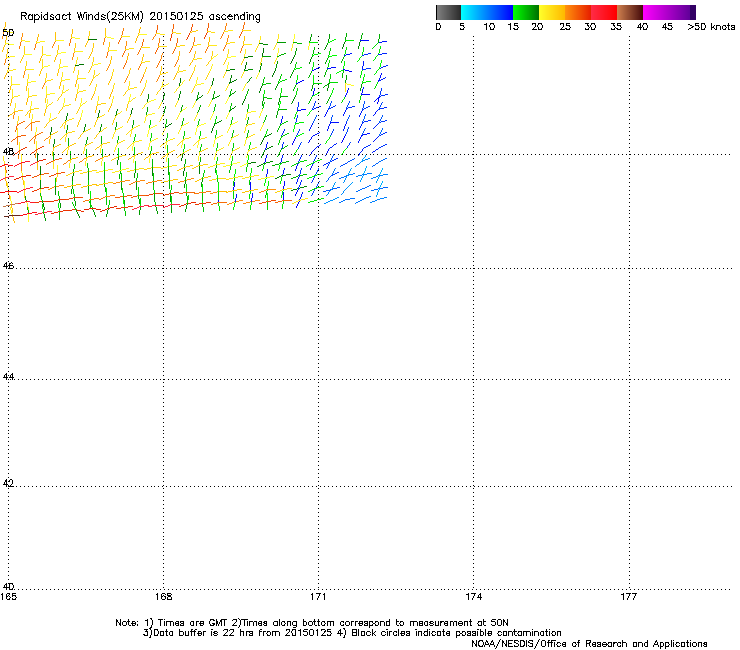Click the yellow 20-25 knots color band

pyautogui.click(x=552, y=12)
